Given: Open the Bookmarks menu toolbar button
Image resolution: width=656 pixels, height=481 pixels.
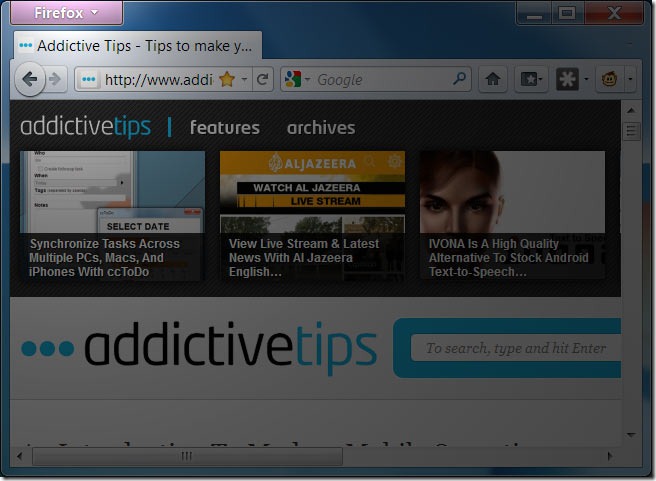Looking at the screenshot, I should pyautogui.click(x=531, y=79).
